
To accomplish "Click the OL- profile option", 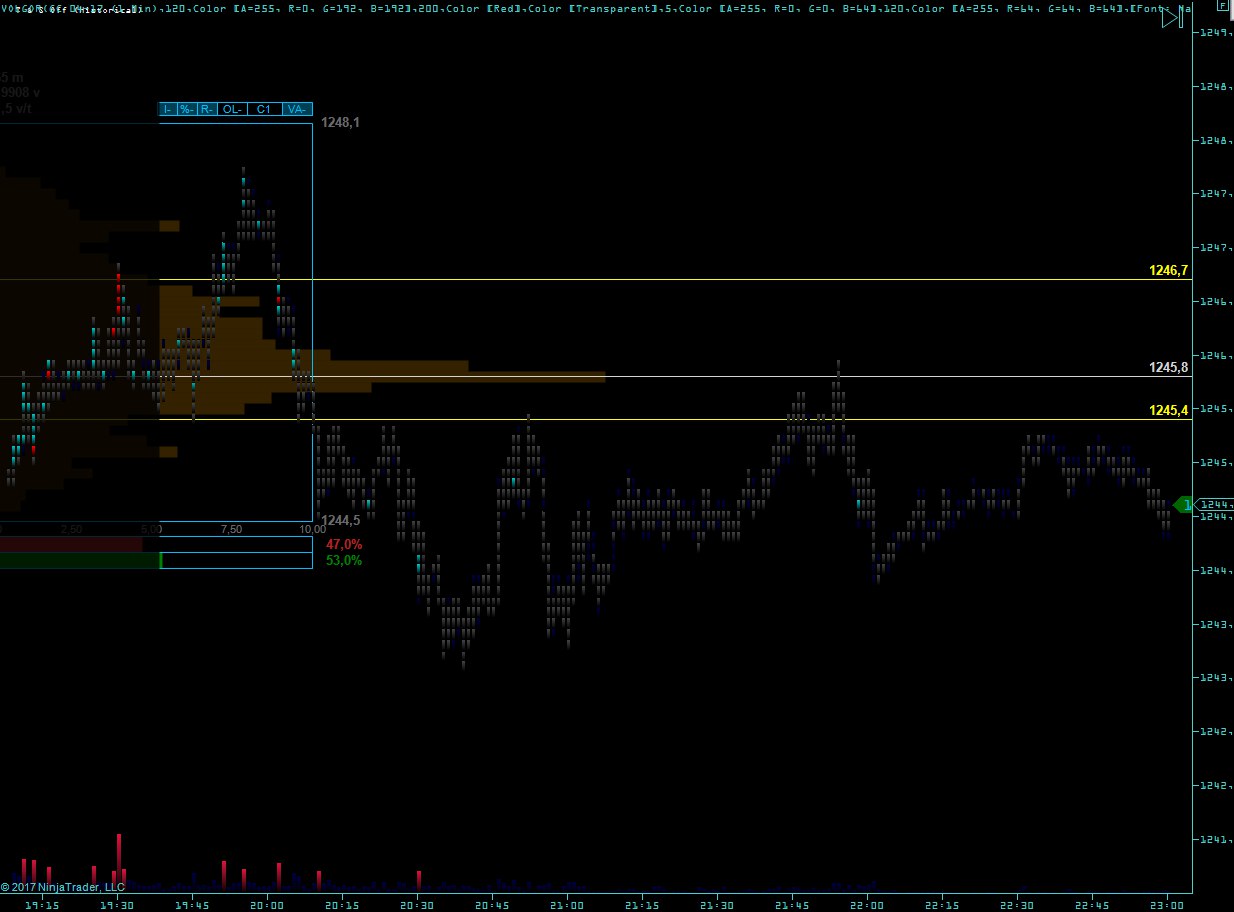I will coord(232,109).
